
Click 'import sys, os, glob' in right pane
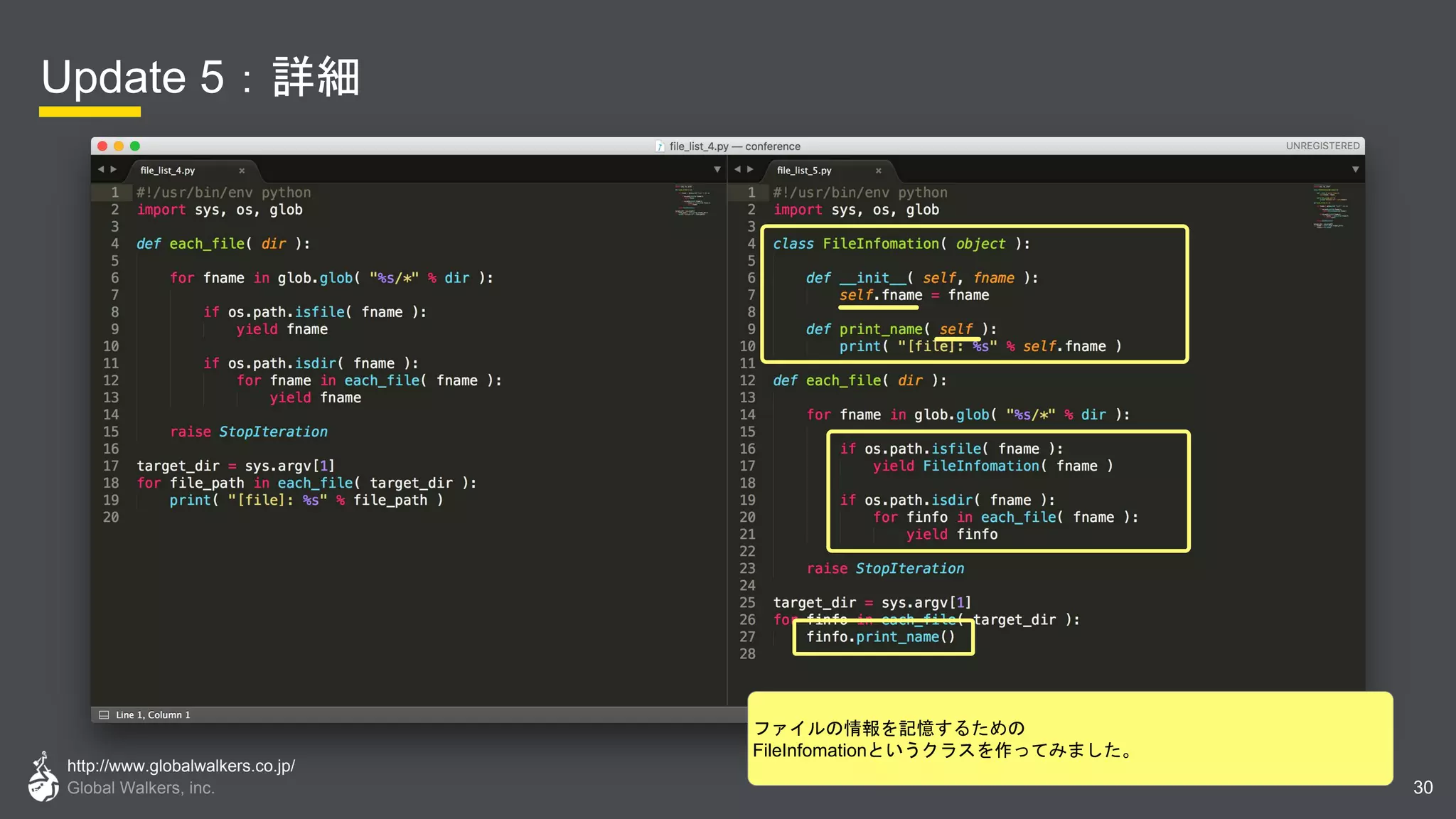856,210
